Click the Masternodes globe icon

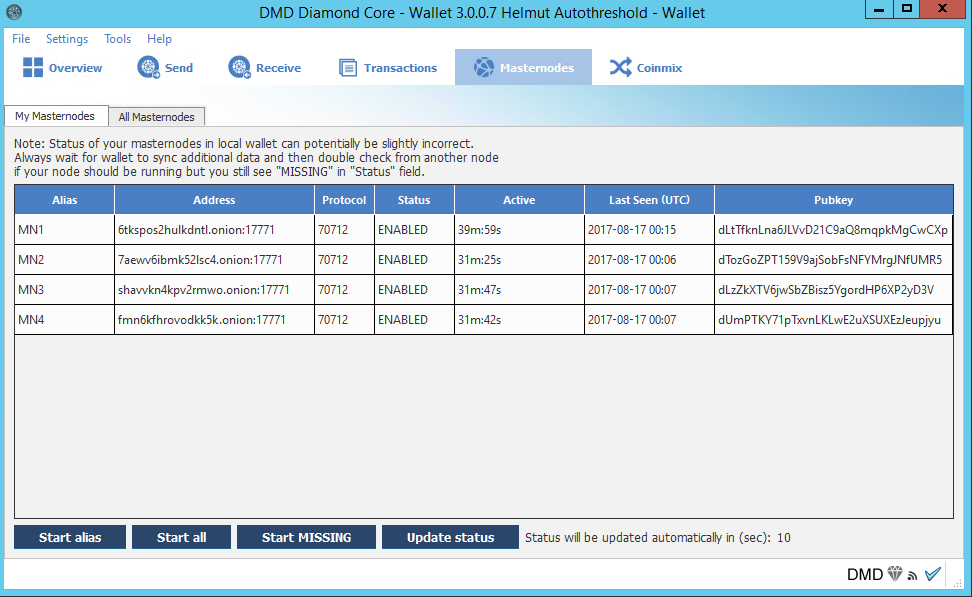484,67
